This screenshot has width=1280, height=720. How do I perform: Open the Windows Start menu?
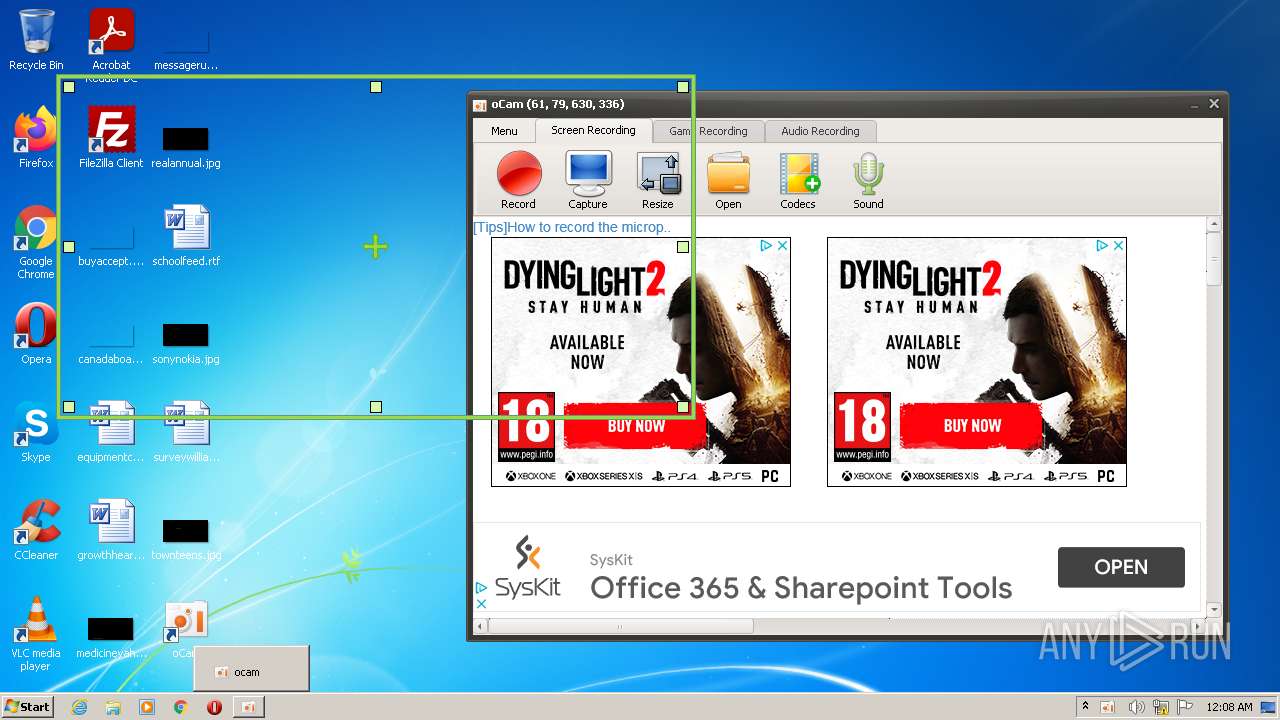(x=28, y=707)
